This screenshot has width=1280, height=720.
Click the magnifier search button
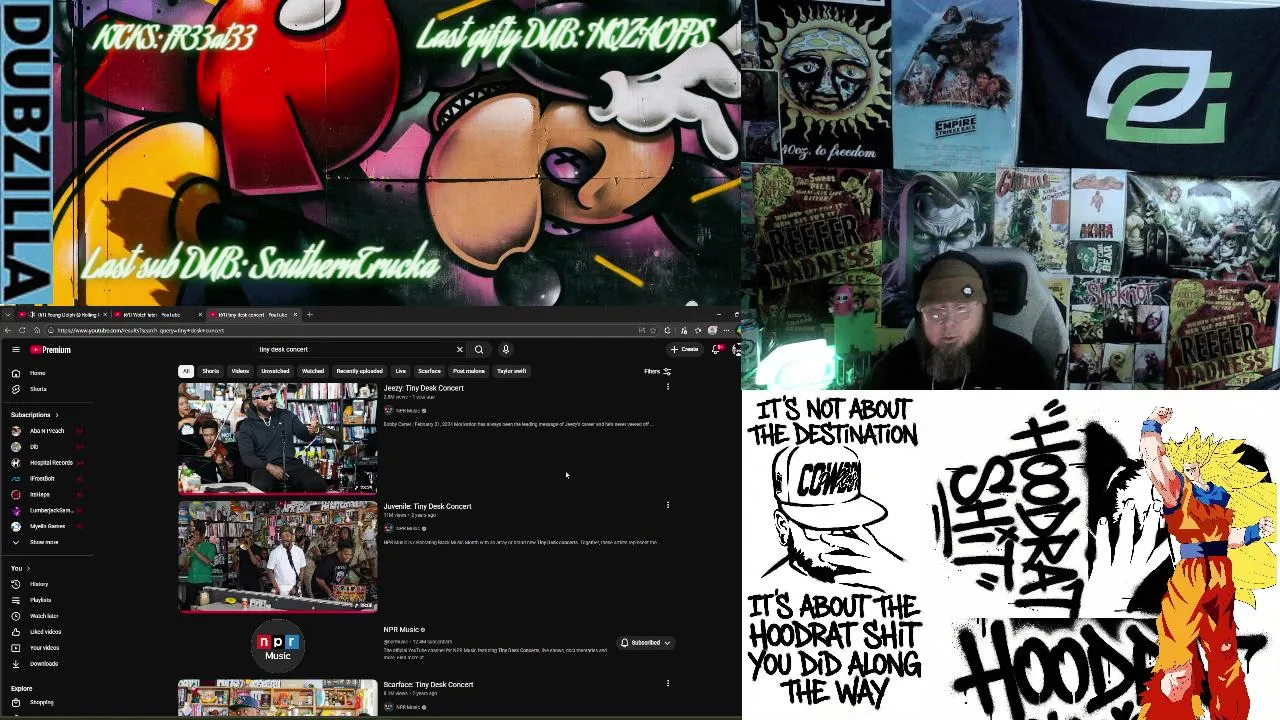coord(479,350)
